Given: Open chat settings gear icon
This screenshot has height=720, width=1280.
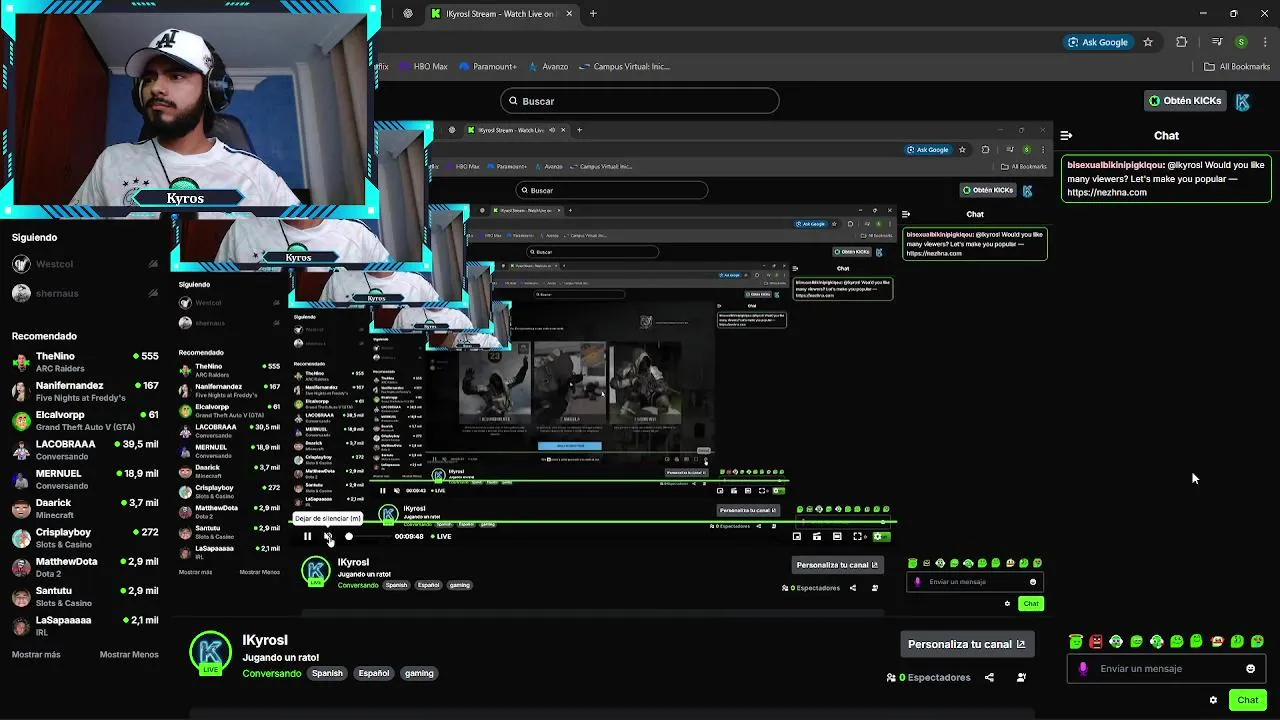Looking at the screenshot, I should [1213, 700].
